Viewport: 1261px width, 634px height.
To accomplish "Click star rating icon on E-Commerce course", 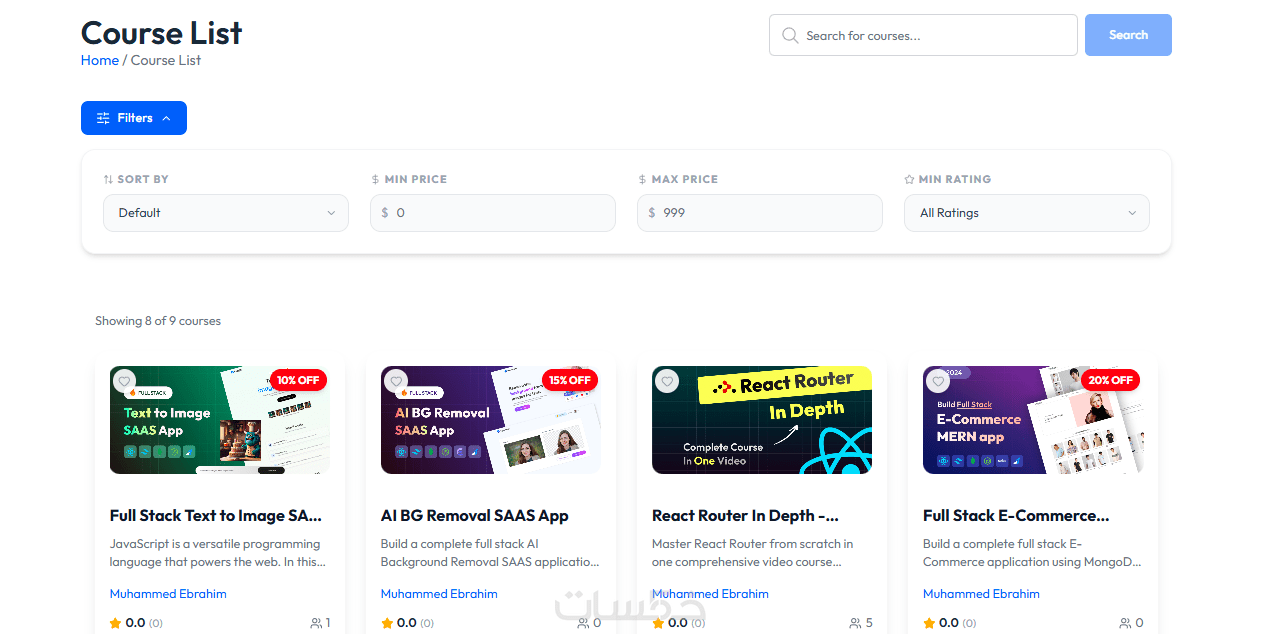I will point(929,623).
